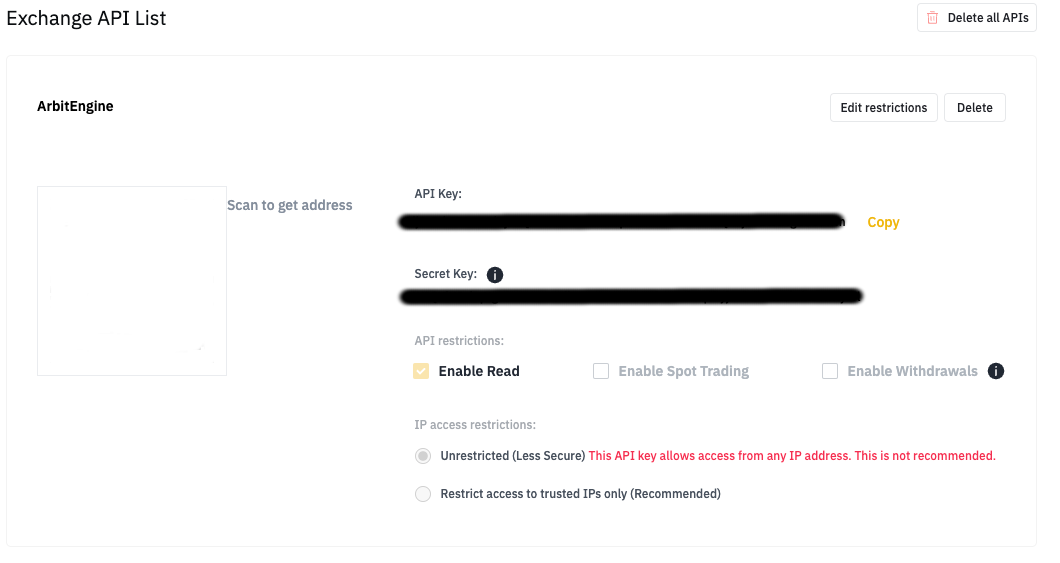
Task: Click the IP access restrictions label
Action: 475,425
